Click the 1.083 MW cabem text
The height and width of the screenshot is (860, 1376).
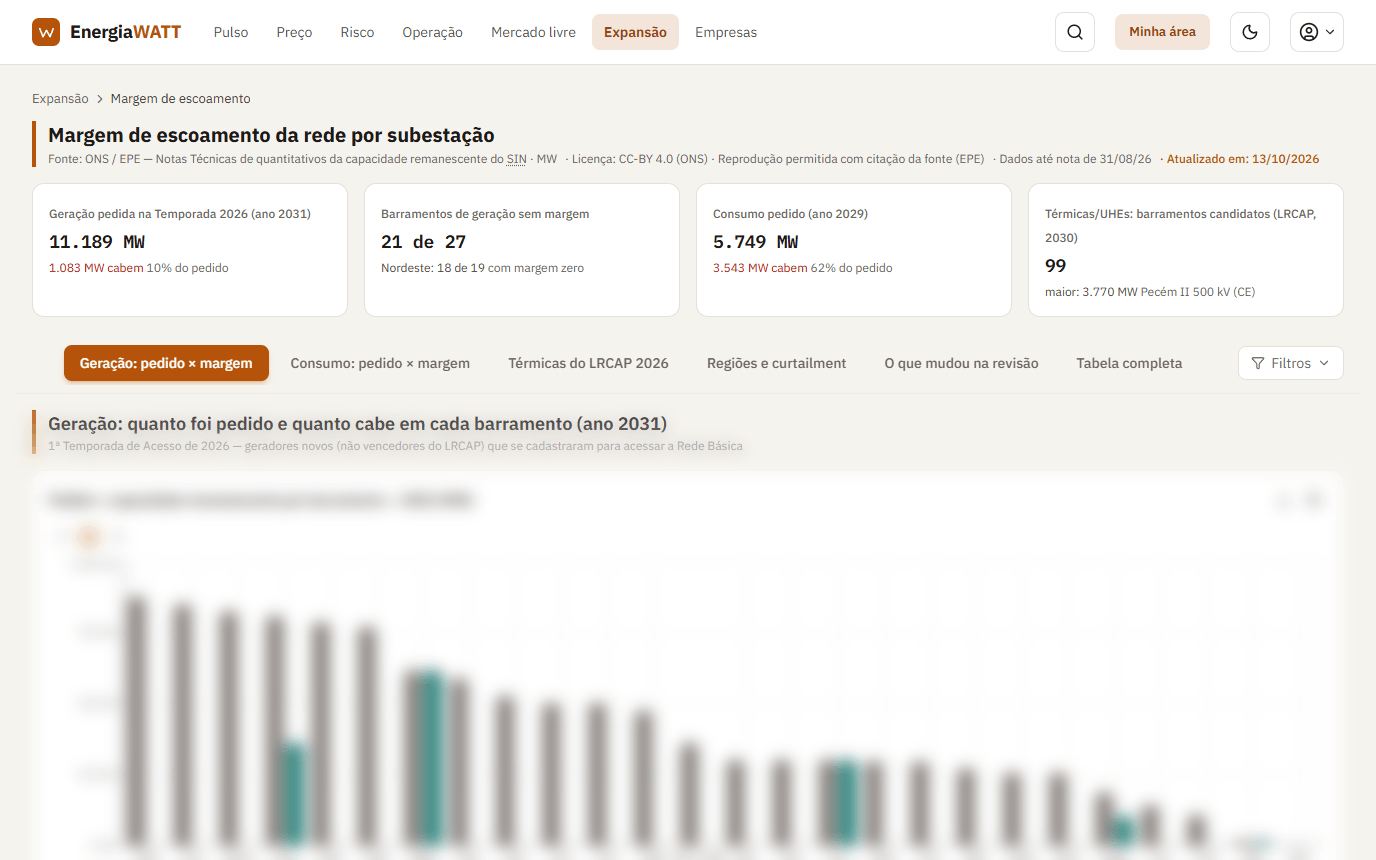(x=96, y=268)
